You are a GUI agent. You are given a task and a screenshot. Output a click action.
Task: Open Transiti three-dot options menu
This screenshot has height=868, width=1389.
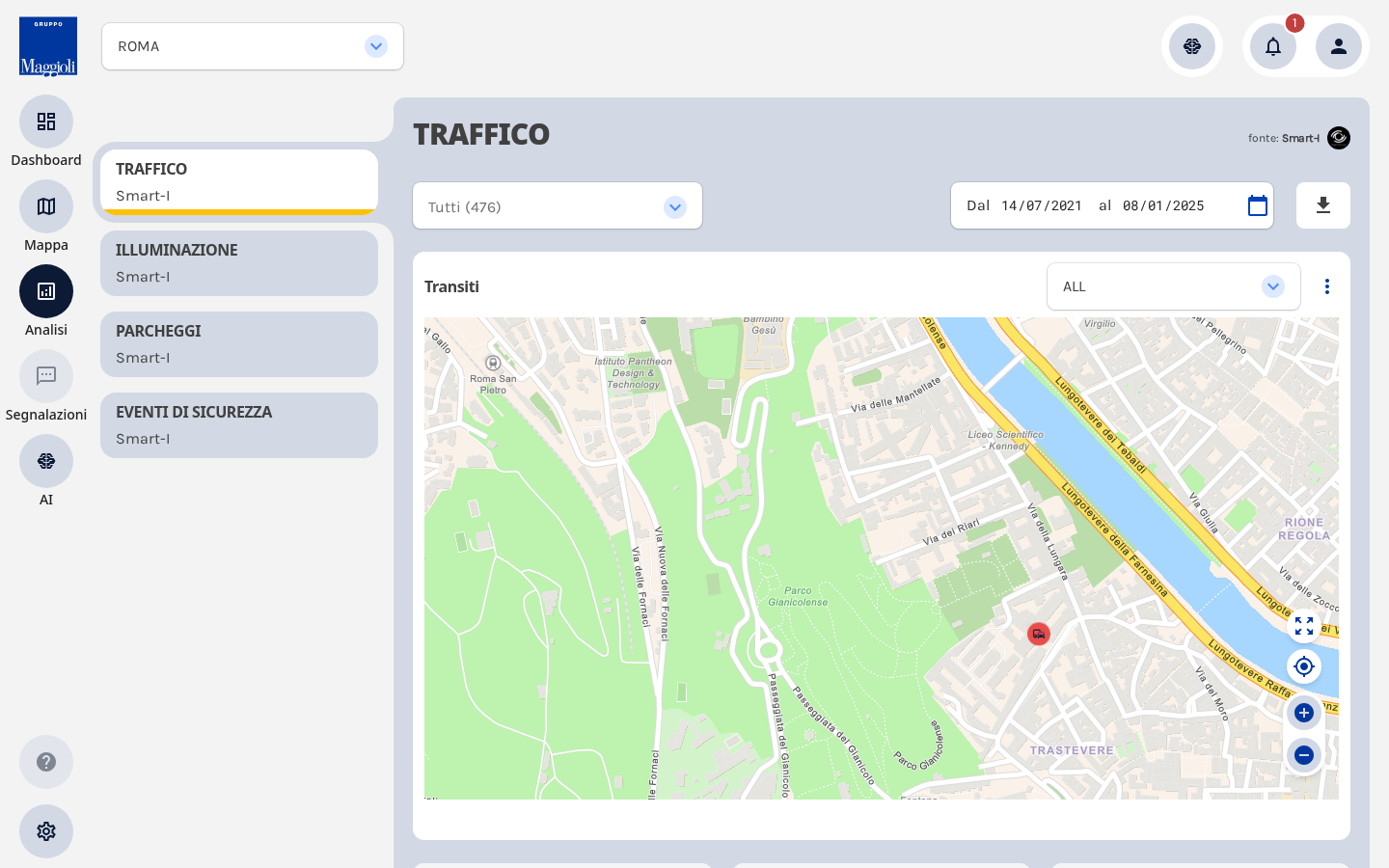tap(1327, 286)
